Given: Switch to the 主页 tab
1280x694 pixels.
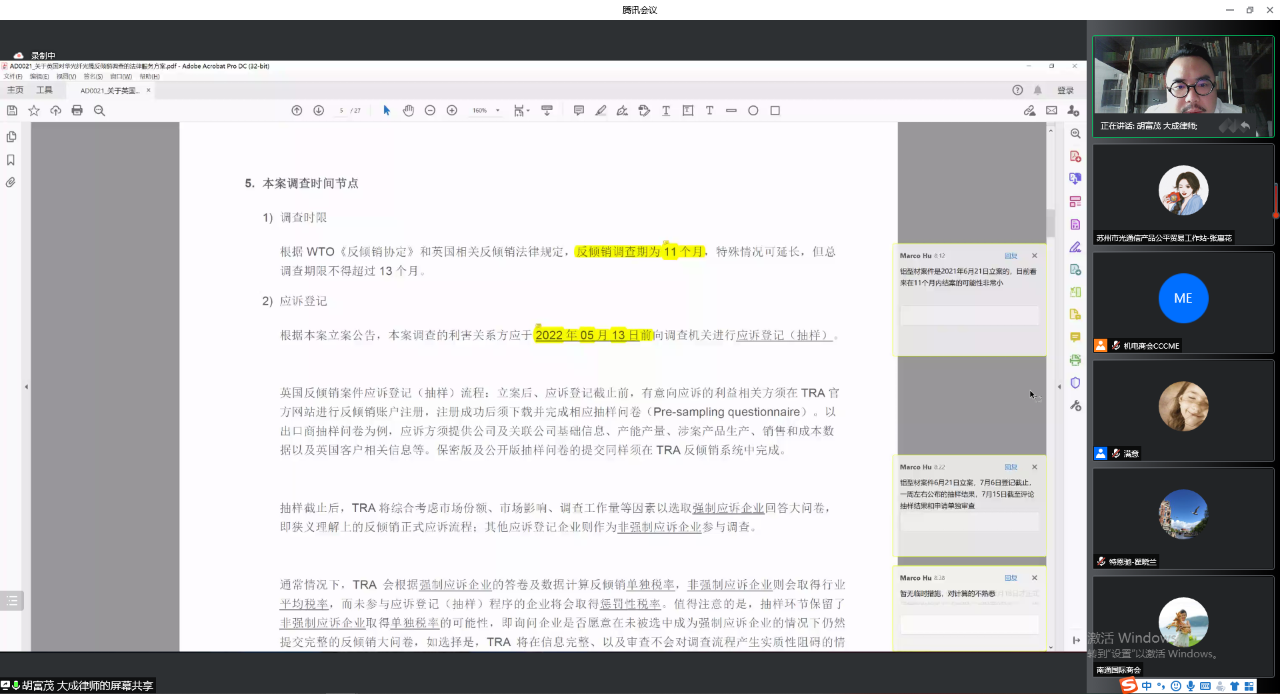Looking at the screenshot, I should coord(15,90).
